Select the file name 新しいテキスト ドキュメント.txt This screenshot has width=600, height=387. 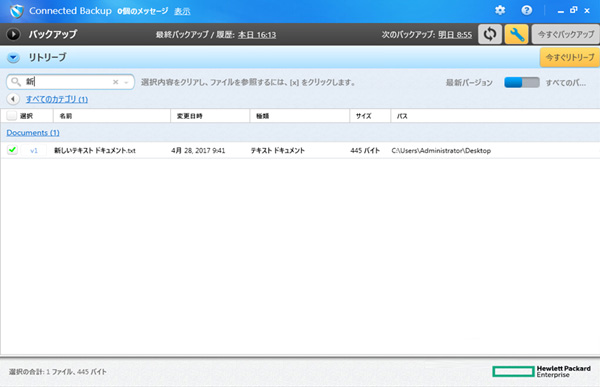click(95, 150)
